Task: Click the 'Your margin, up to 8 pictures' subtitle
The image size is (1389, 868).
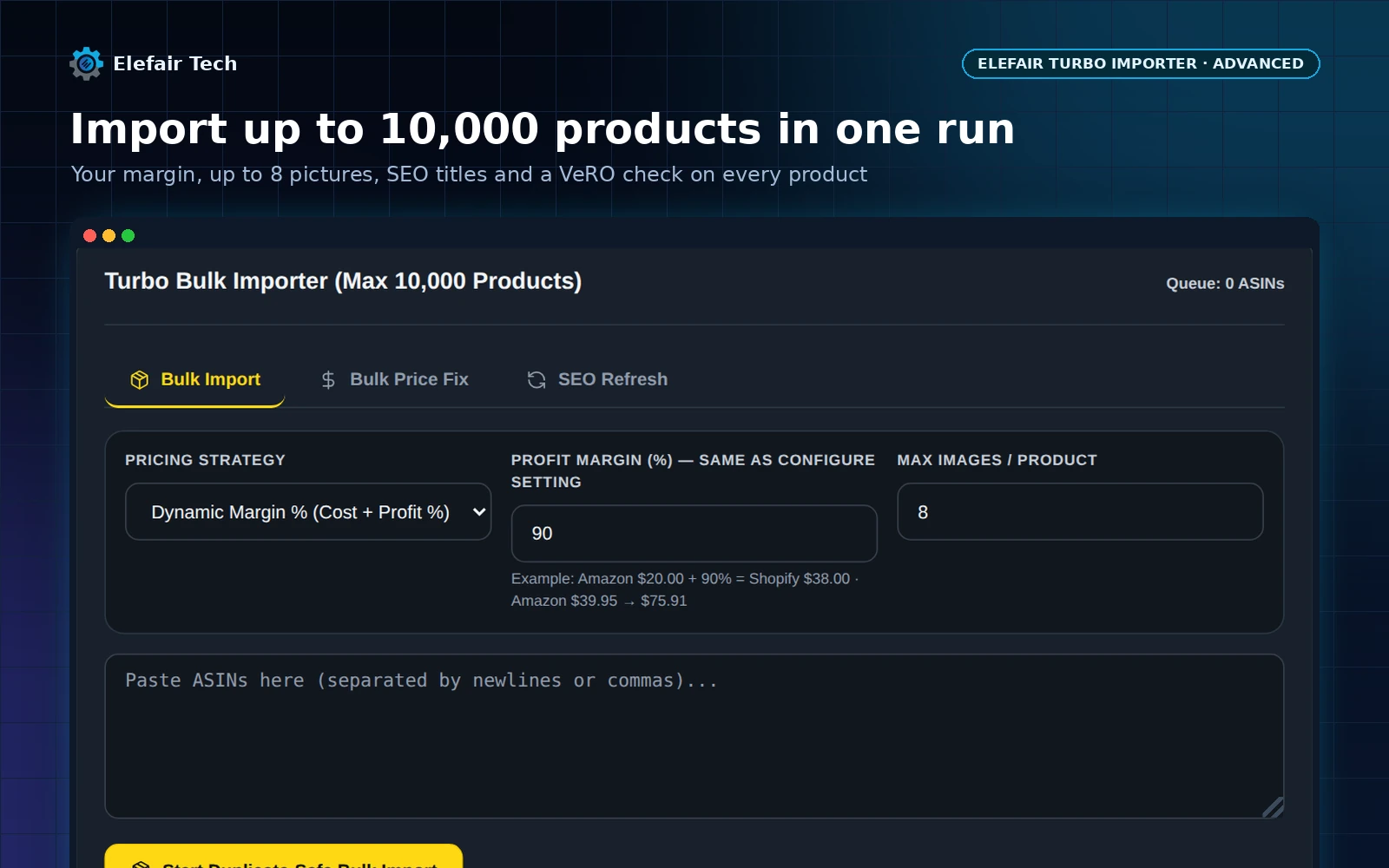Action: [469, 174]
